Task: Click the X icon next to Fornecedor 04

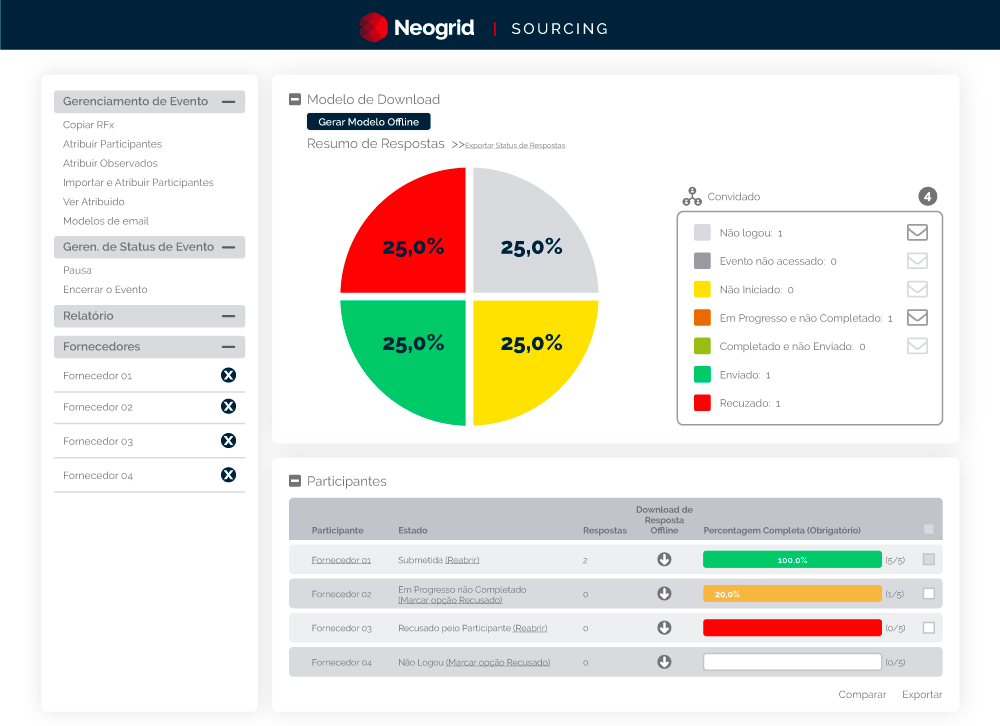Action: (x=228, y=475)
